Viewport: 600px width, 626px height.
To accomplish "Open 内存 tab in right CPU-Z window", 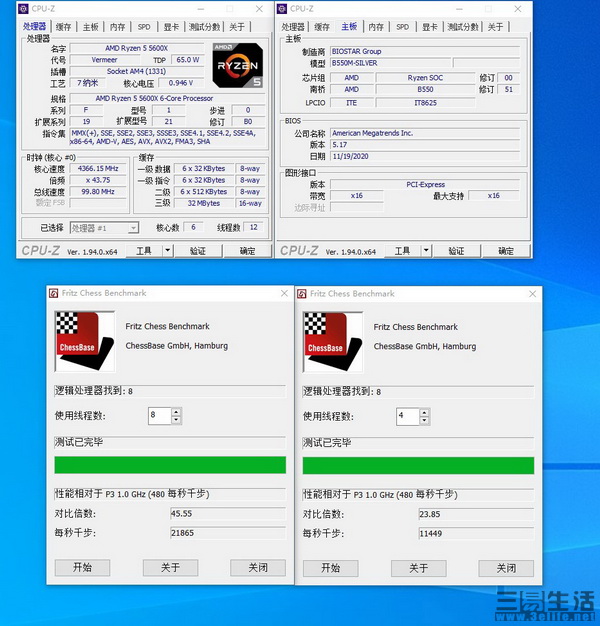I will [x=376, y=27].
